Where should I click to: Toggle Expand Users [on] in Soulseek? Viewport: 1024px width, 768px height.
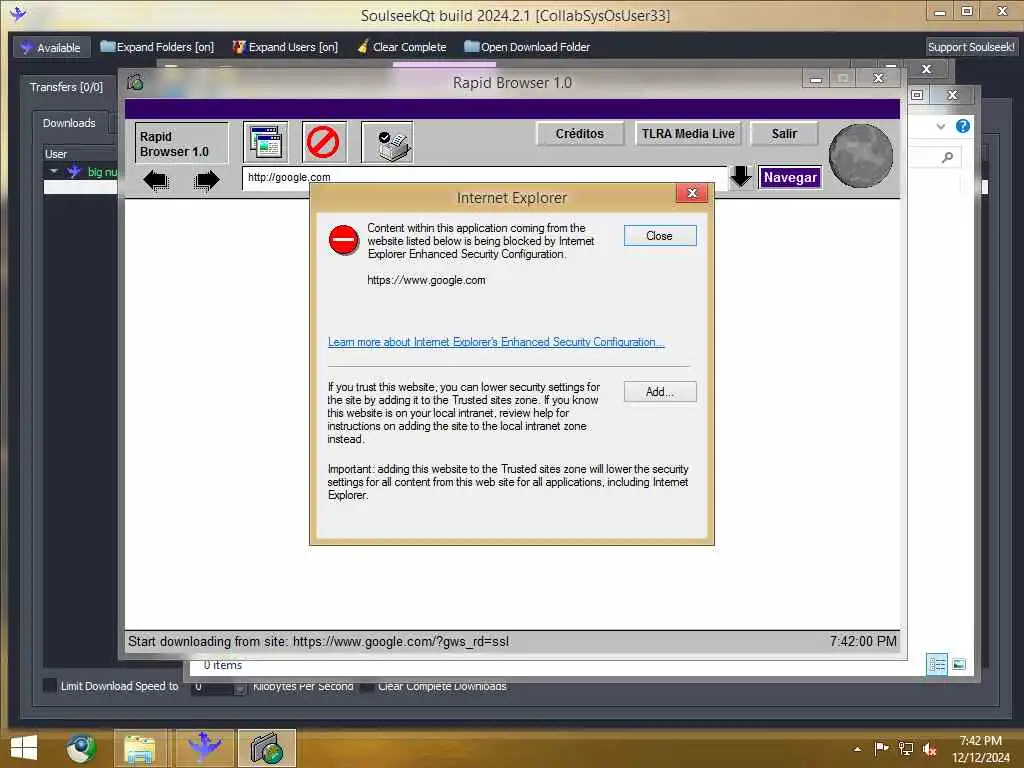pyautogui.click(x=285, y=47)
